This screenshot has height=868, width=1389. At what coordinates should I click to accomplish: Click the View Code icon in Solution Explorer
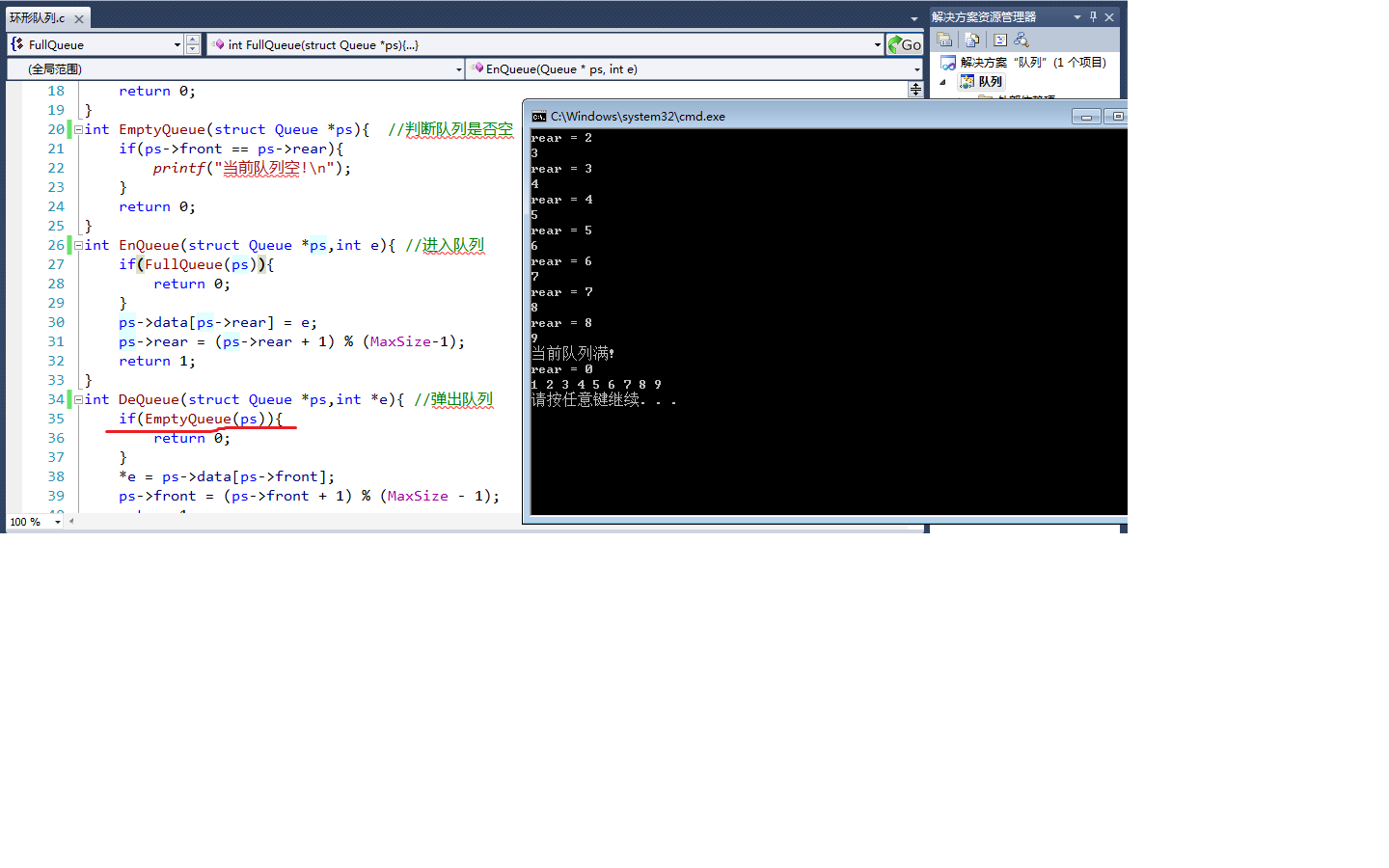1000,40
